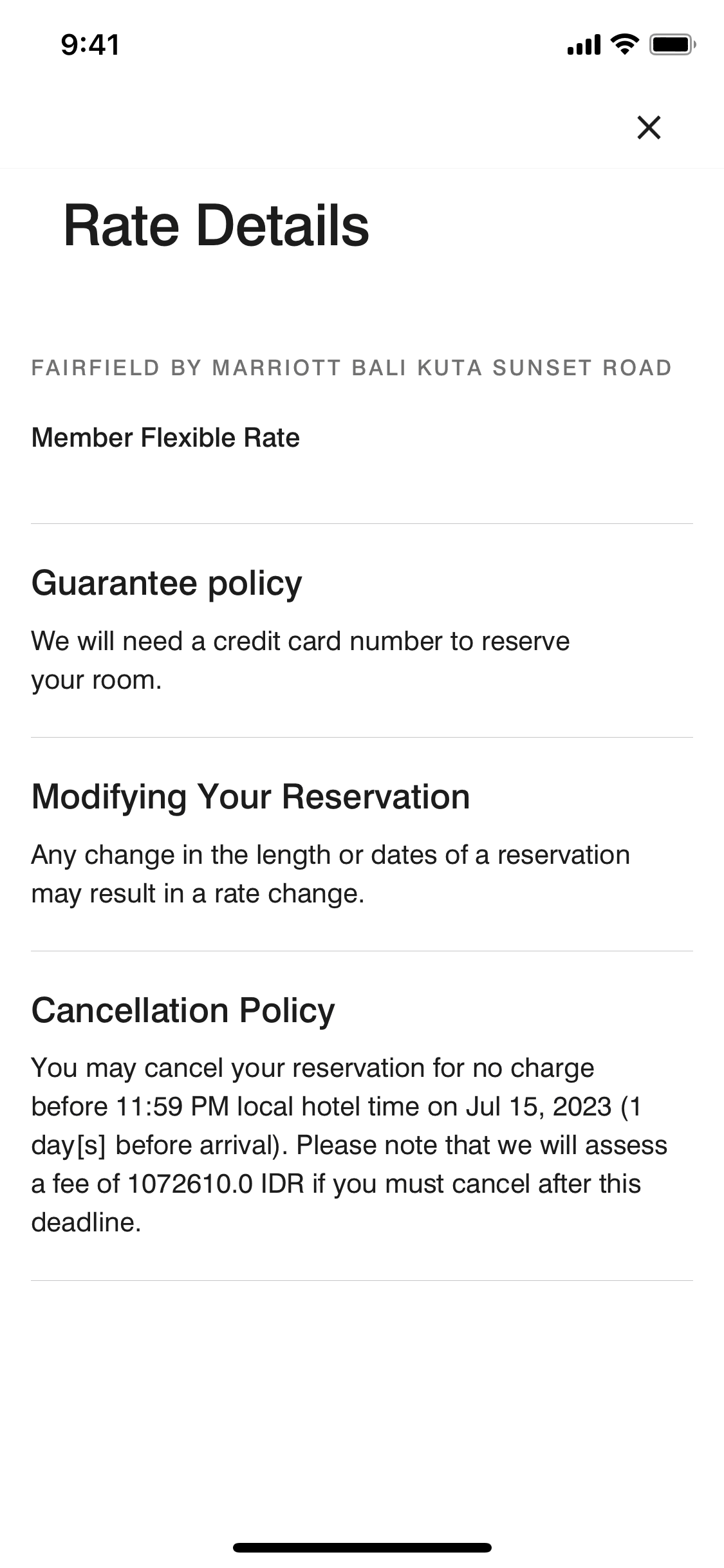The height and width of the screenshot is (1568, 724).
Task: Tap the word "deadline." ending the policy
Action: pyautogui.click(x=86, y=1222)
